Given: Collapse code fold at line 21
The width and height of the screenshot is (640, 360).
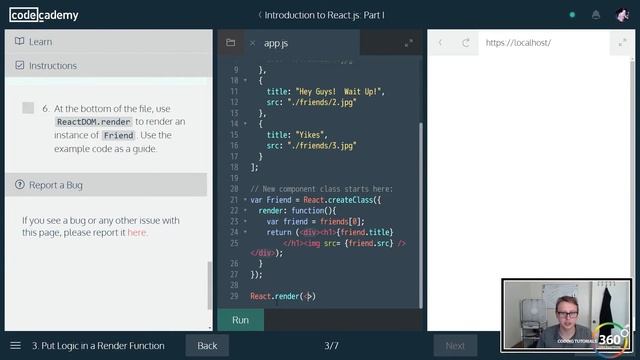Looking at the screenshot, I should click(245, 200).
